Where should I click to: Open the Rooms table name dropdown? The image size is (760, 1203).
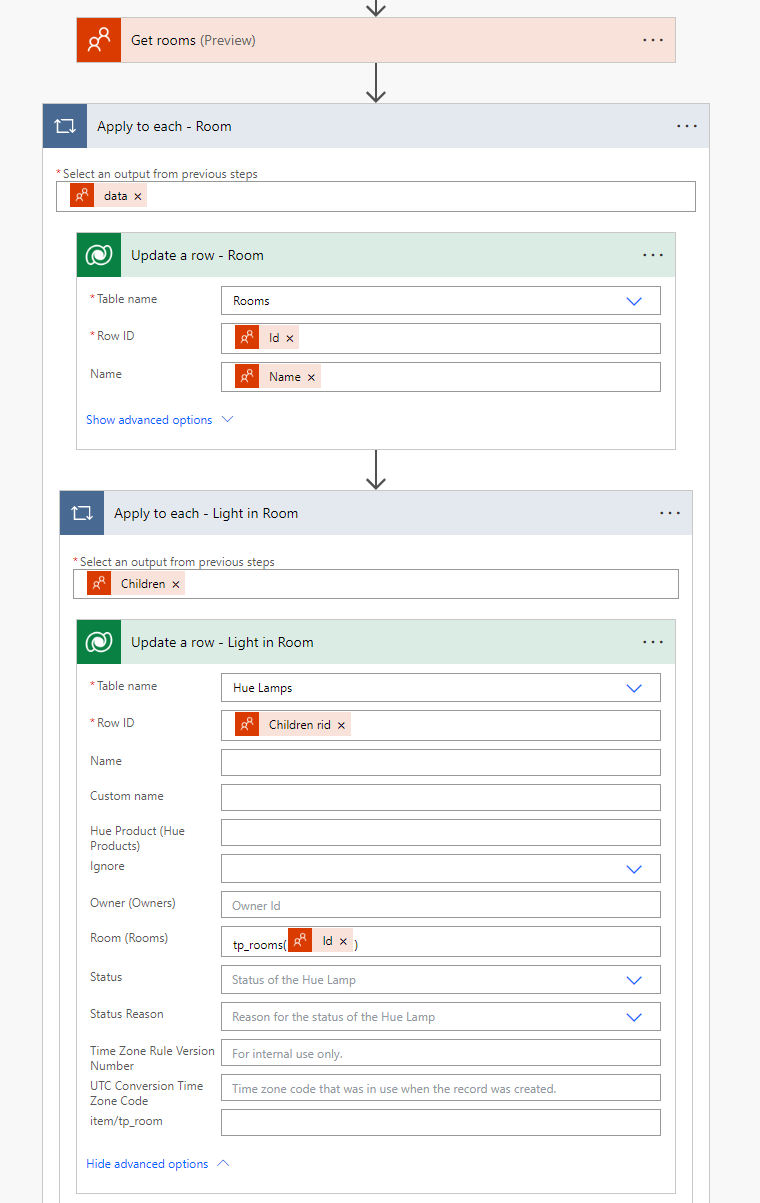[633, 301]
